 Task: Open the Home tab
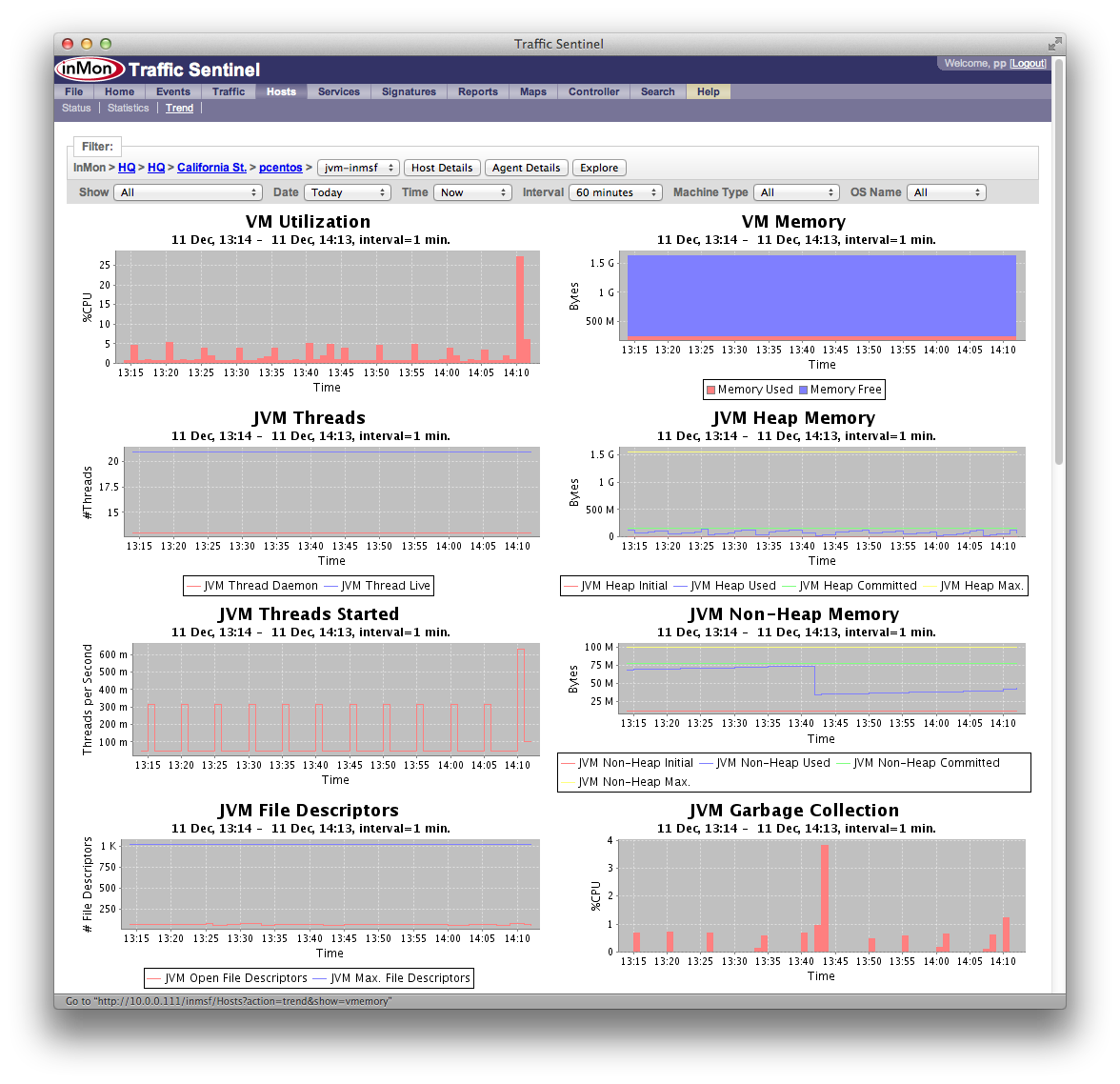tap(119, 91)
